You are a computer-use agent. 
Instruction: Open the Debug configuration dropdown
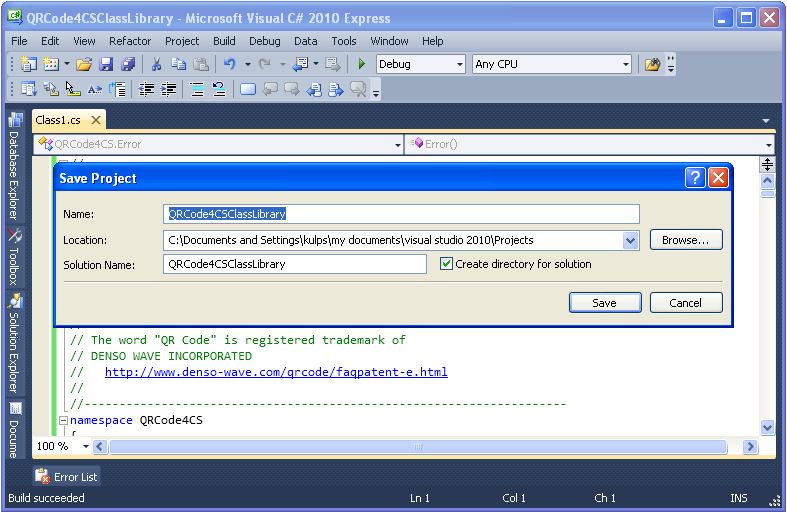(x=459, y=64)
